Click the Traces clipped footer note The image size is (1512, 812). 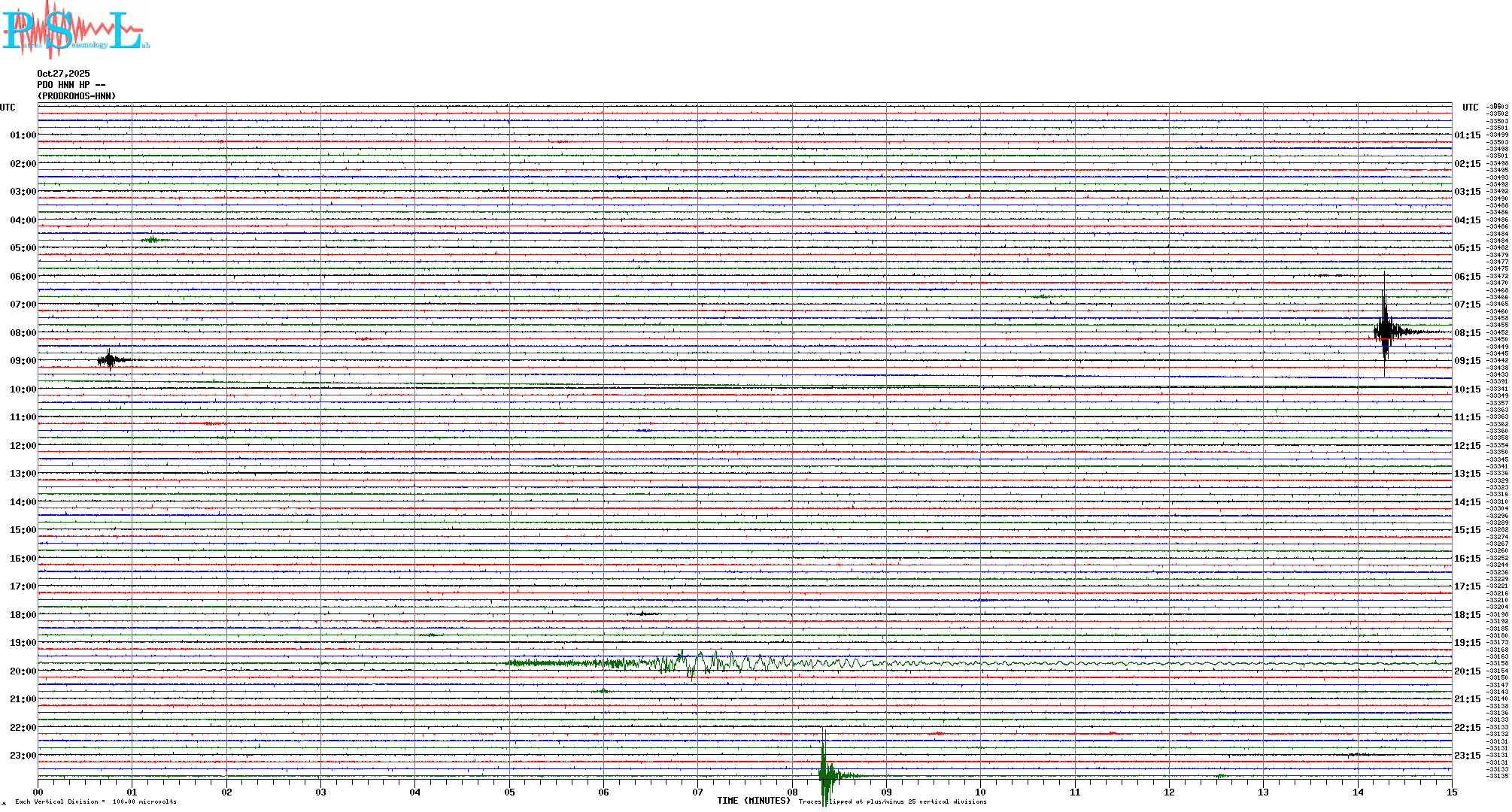(x=893, y=801)
